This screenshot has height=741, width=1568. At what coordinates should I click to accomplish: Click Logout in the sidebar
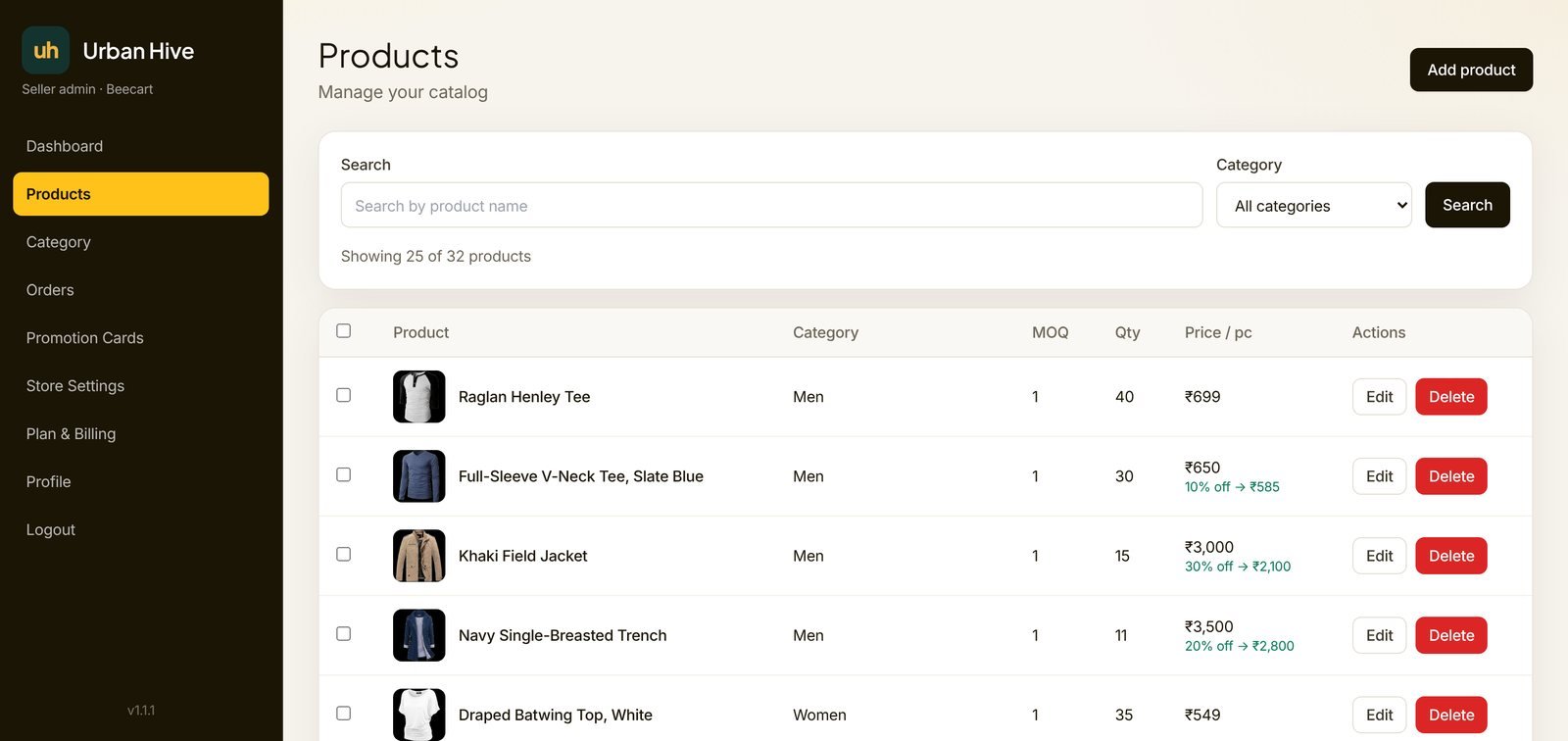pyautogui.click(x=140, y=530)
